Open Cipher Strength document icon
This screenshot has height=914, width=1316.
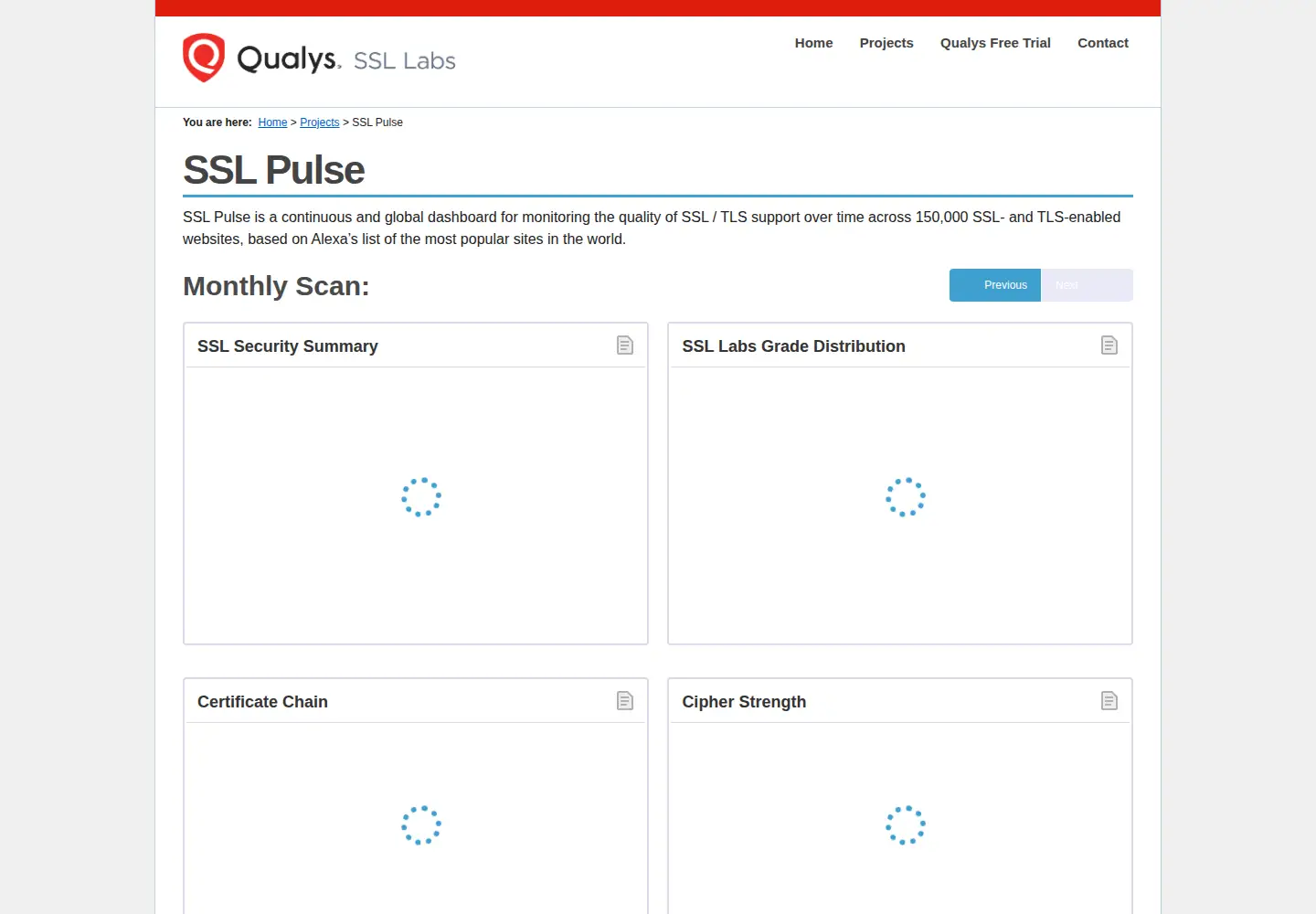pos(1109,701)
